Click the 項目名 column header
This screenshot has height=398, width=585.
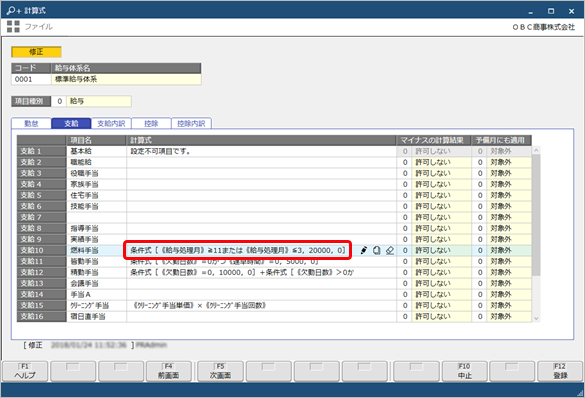96,140
